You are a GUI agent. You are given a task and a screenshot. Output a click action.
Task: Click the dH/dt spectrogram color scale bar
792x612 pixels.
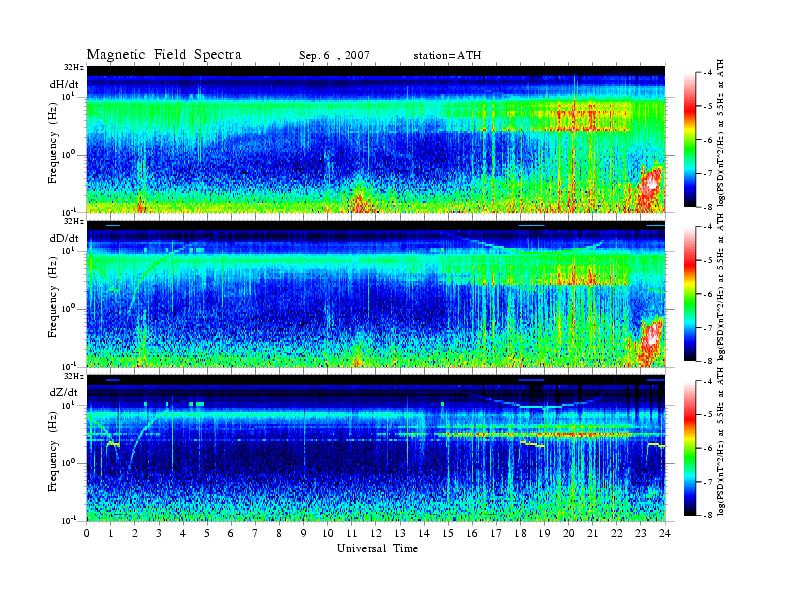(690, 140)
